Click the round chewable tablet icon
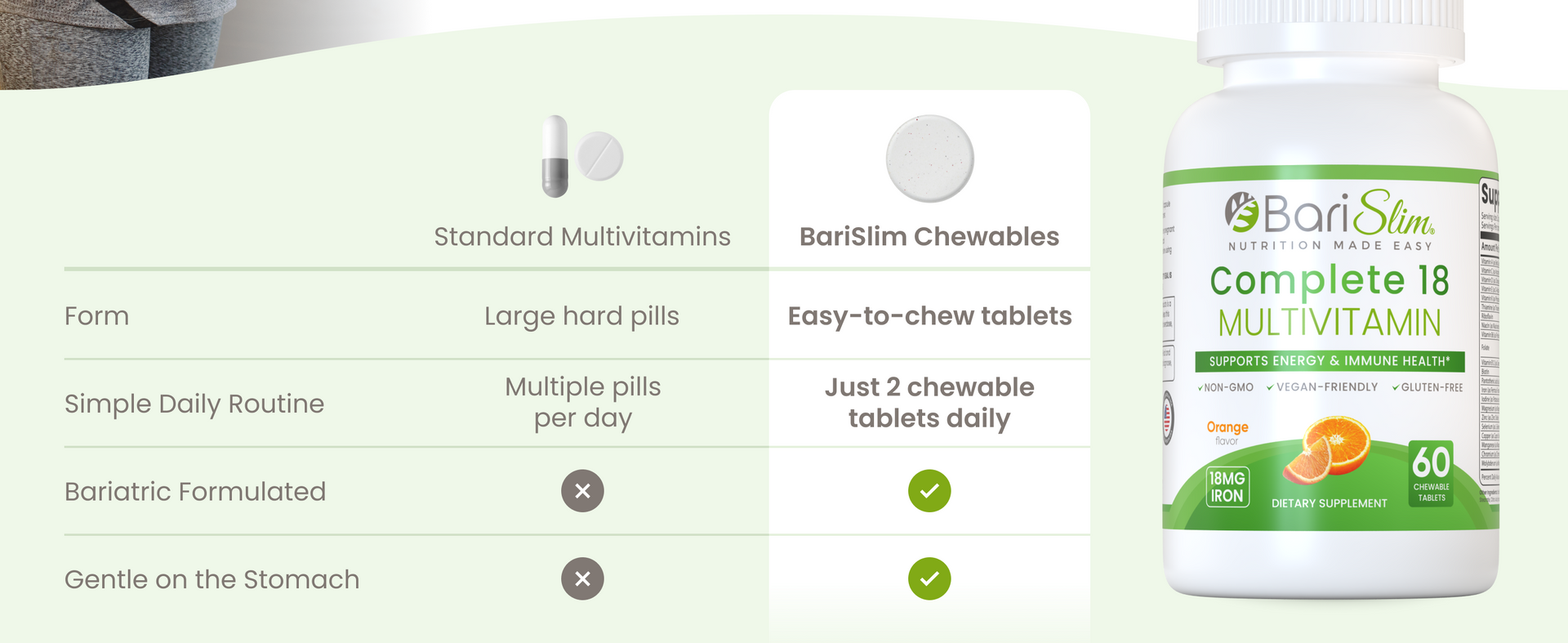 929,159
